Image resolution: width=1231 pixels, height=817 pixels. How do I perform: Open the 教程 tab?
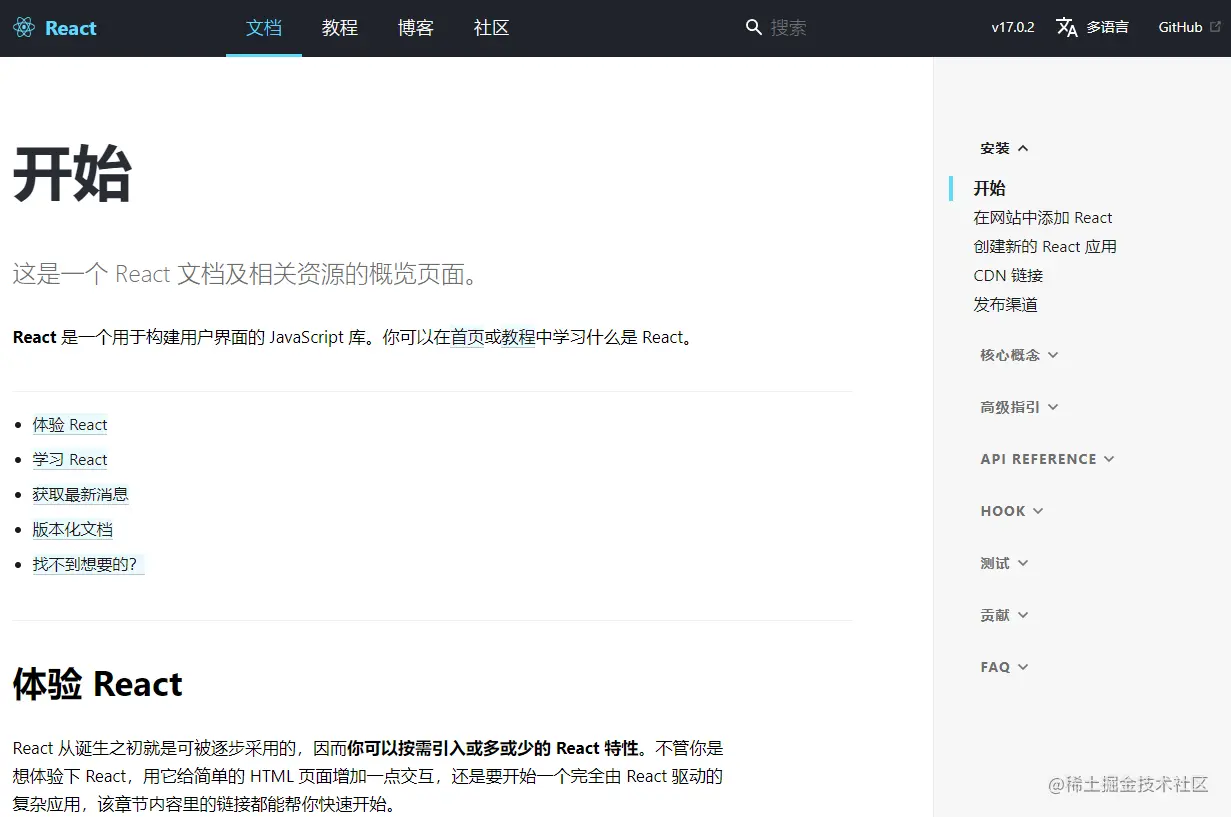[x=340, y=28]
